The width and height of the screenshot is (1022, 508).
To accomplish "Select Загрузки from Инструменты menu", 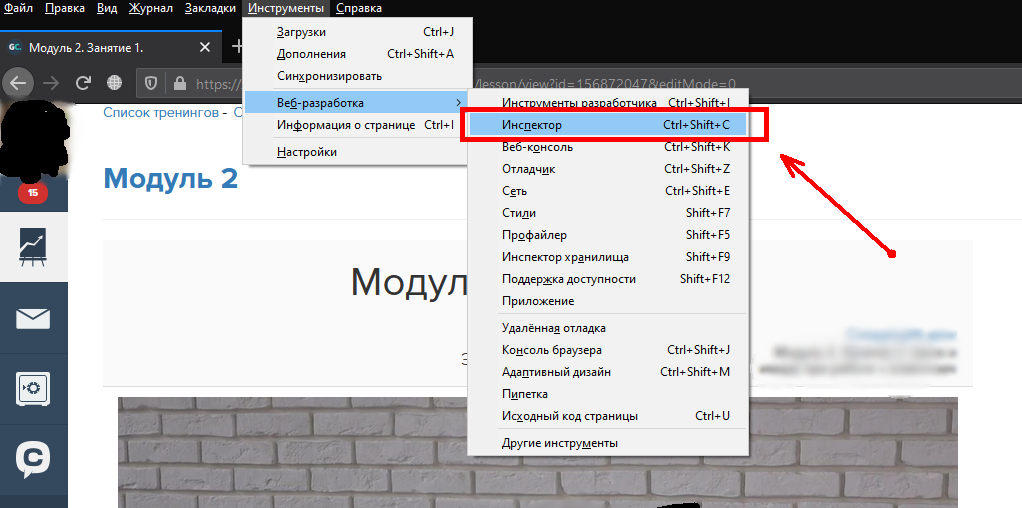I will [x=357, y=32].
